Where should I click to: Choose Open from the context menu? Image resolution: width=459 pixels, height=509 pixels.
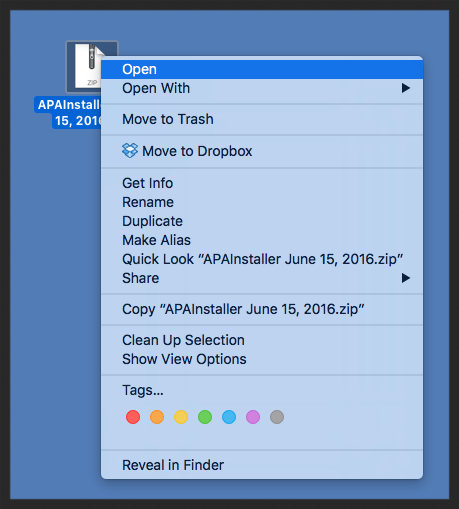pyautogui.click(x=262, y=69)
